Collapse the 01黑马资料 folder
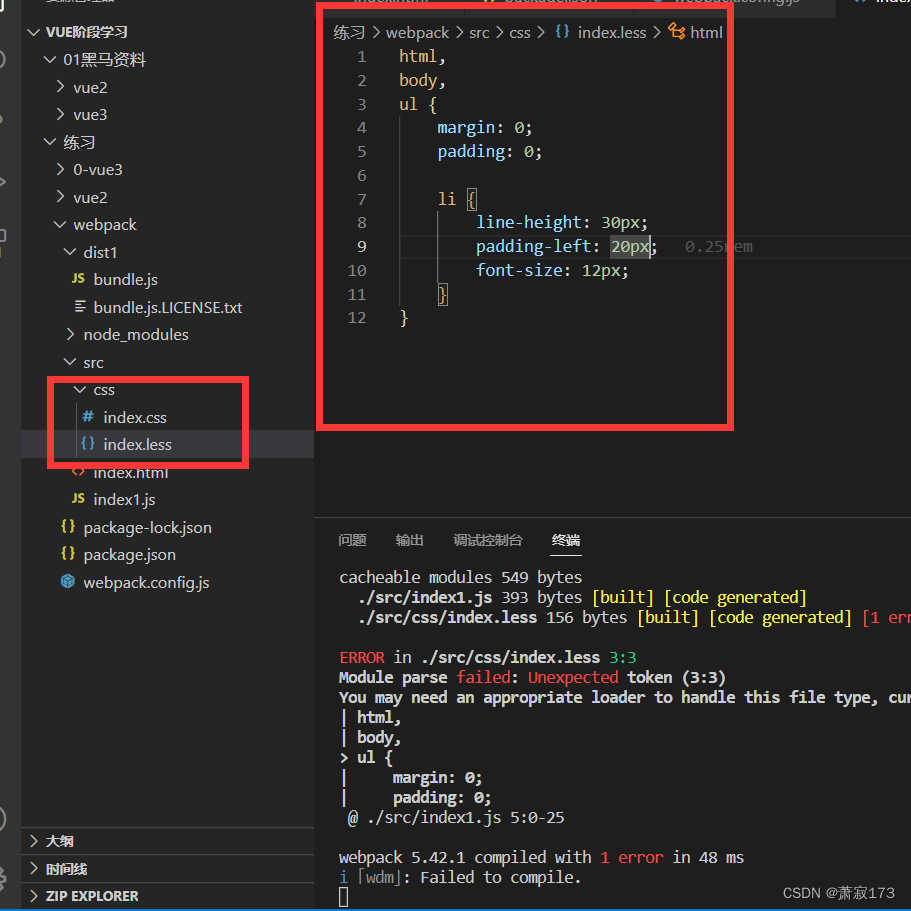This screenshot has width=911, height=911. click(51, 60)
